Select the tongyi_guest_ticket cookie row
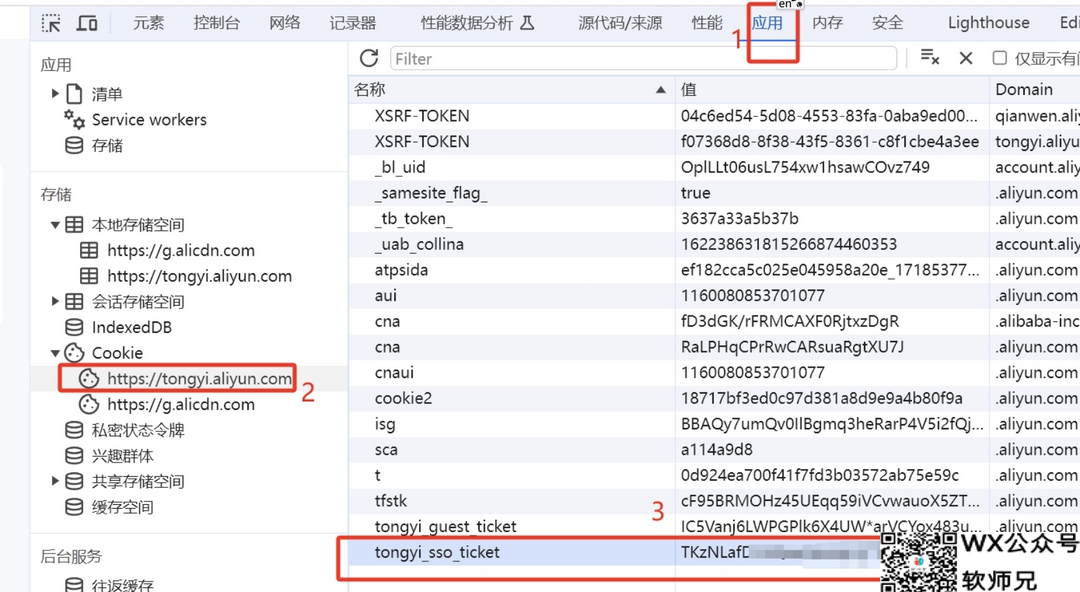The height and width of the screenshot is (592, 1080). point(714,527)
